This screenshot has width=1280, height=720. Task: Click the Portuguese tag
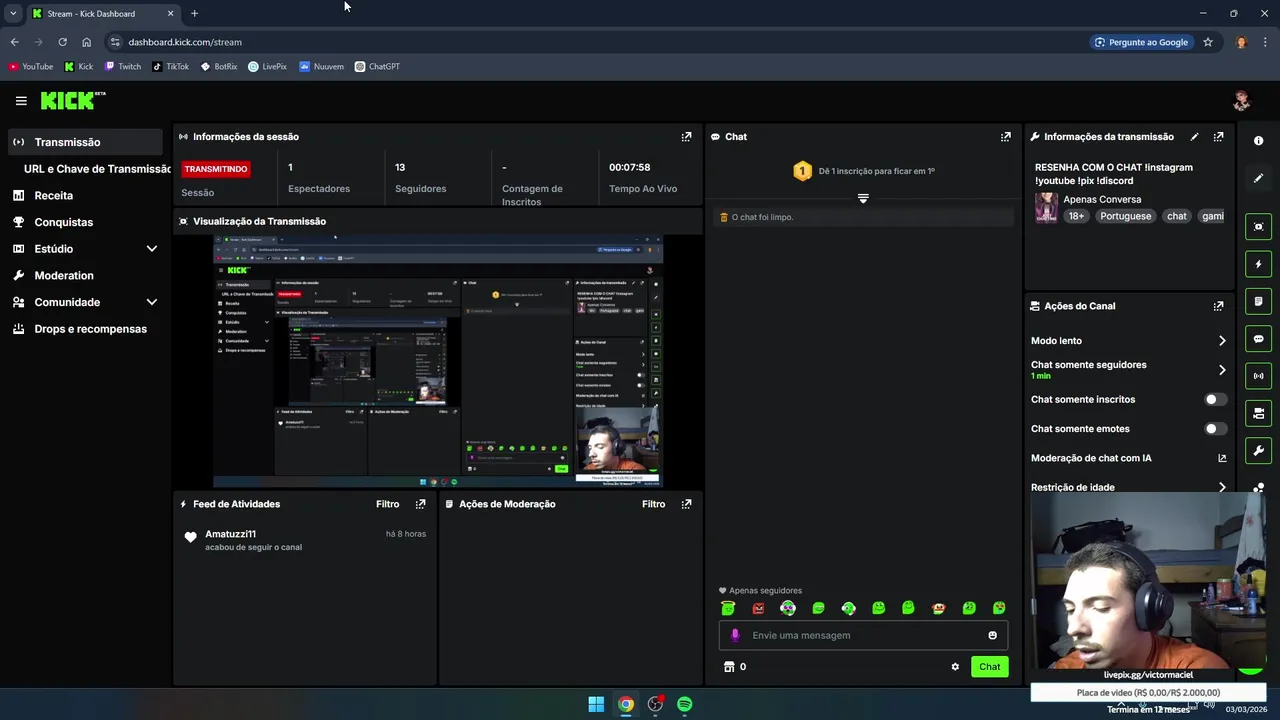1126,216
